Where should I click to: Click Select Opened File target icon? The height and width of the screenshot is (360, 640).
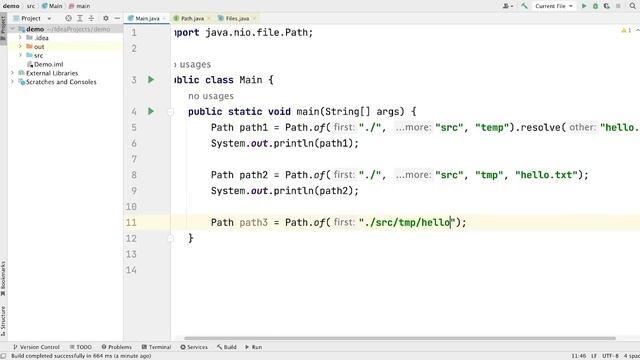click(x=69, y=18)
